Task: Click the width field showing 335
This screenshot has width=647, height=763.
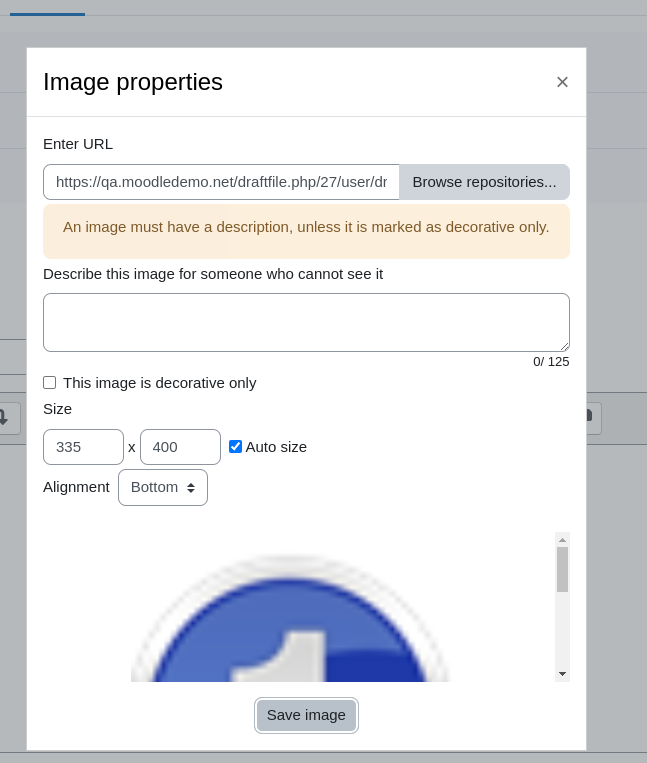Action: tap(83, 447)
